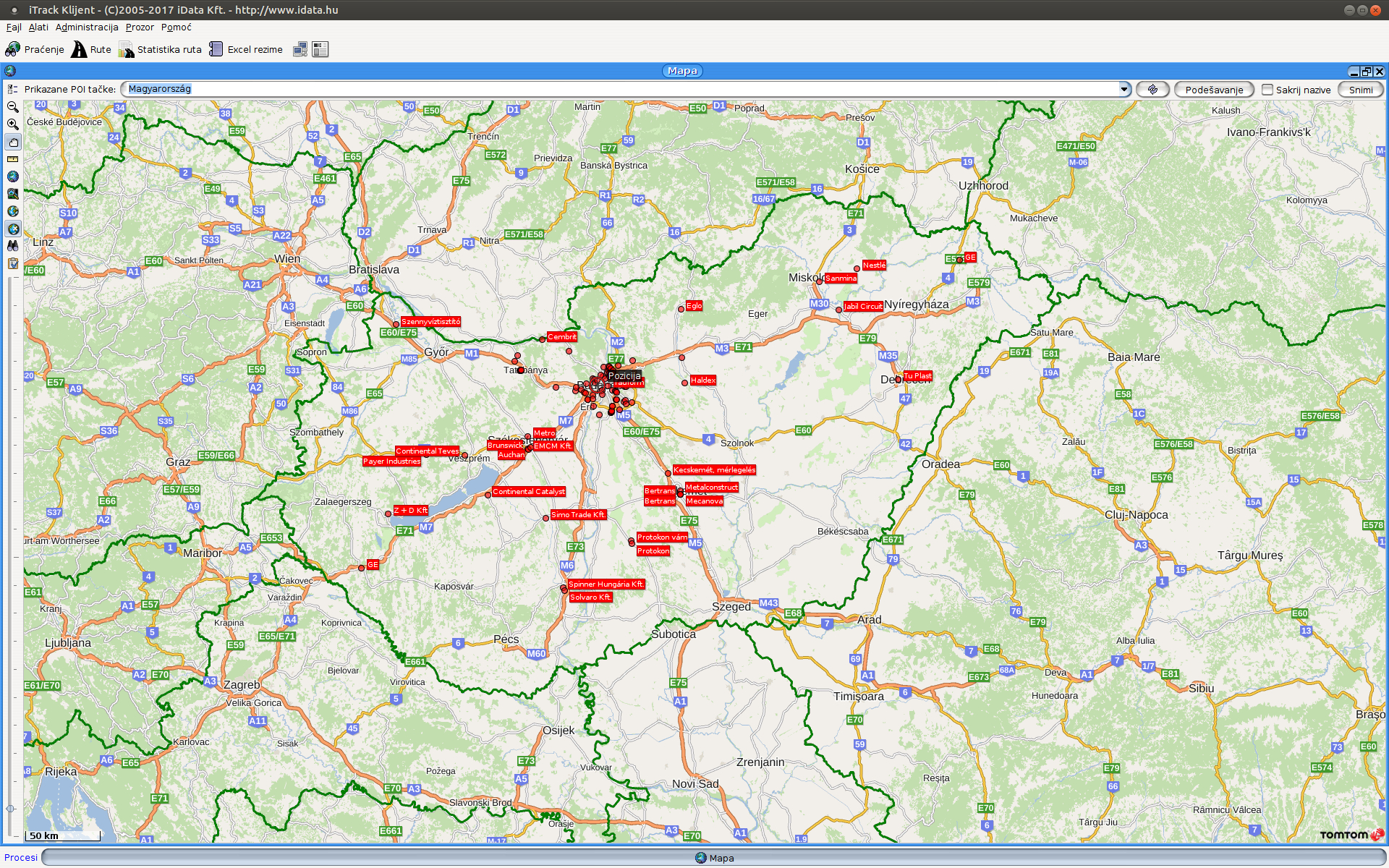Open the Alati menu
1389x868 pixels.
pos(38,27)
